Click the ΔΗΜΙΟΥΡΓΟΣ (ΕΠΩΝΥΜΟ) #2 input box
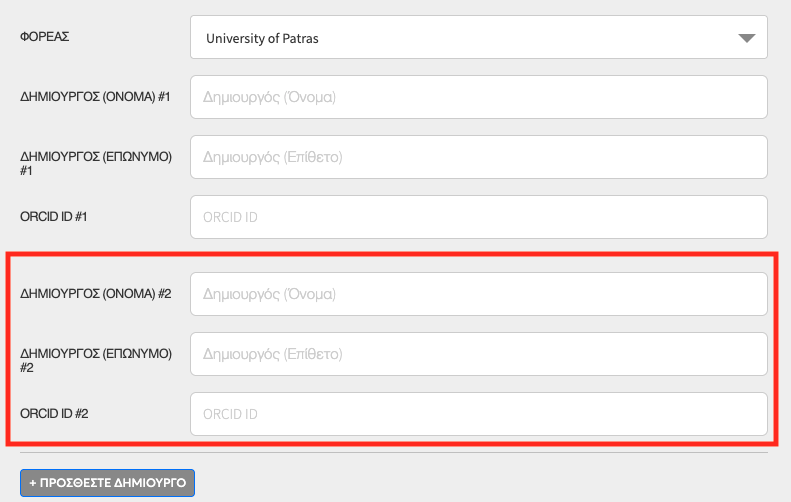Viewport: 791px width, 502px height. (x=478, y=354)
